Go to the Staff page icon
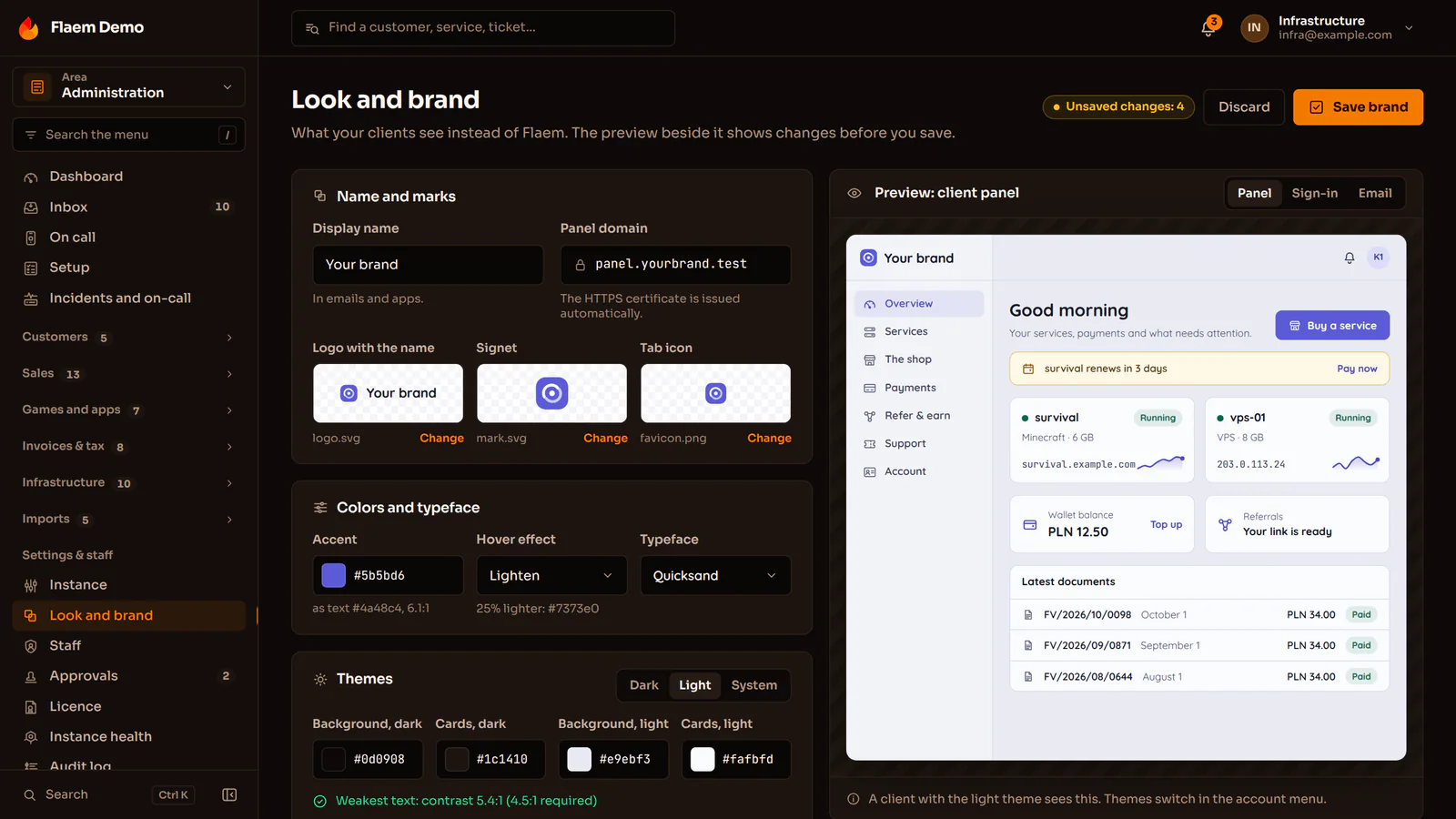Viewport: 1456px width, 819px height. tap(31, 646)
